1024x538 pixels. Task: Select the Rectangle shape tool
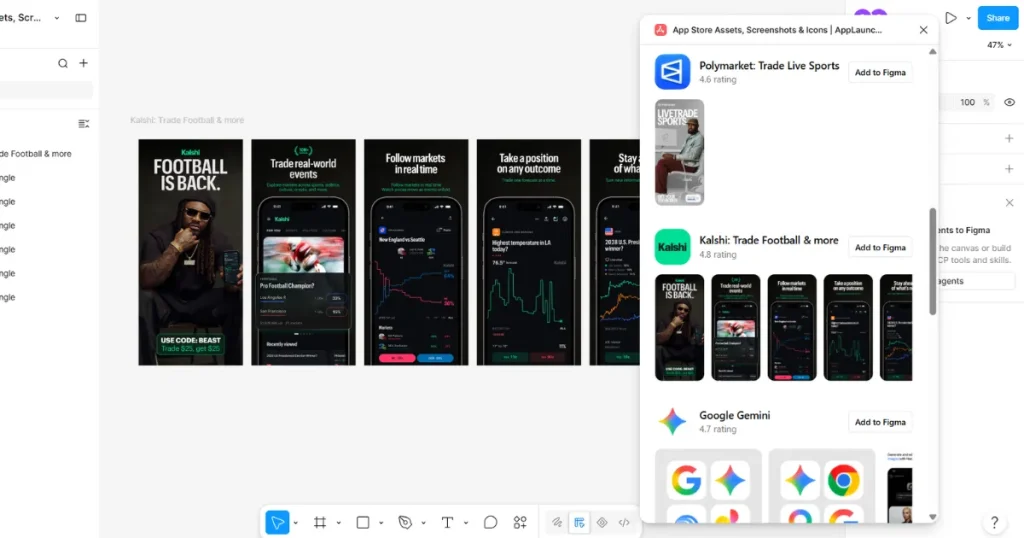(x=362, y=522)
